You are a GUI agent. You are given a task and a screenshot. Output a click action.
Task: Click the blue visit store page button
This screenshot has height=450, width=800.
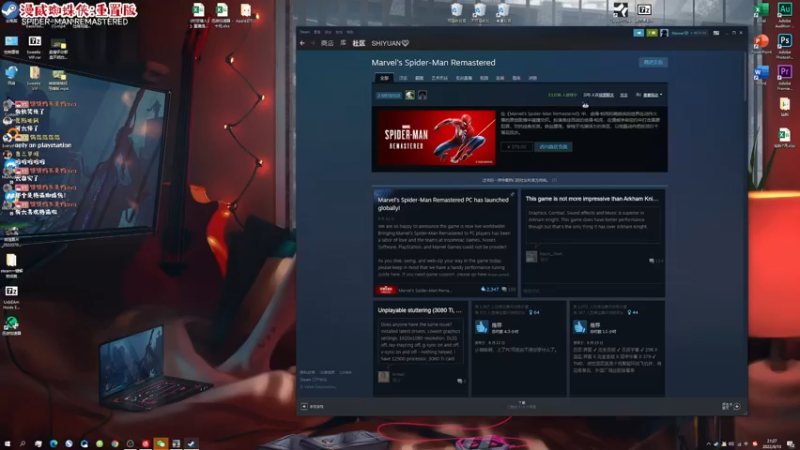(554, 147)
